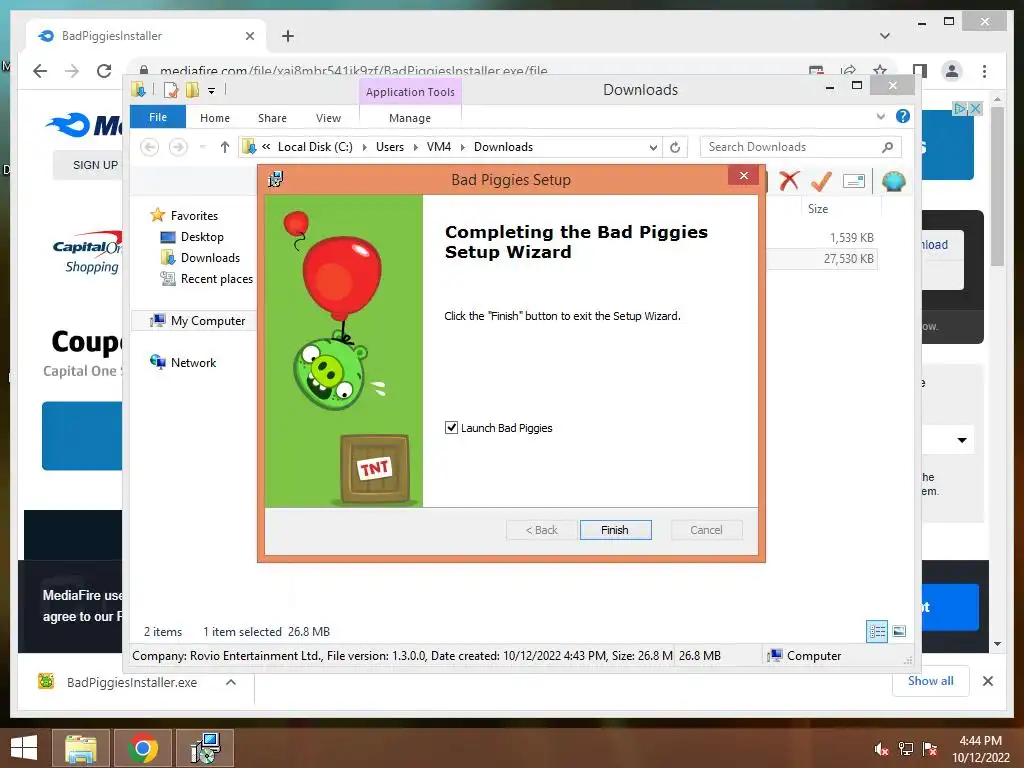Click Users in the address breadcrumb

[390, 147]
